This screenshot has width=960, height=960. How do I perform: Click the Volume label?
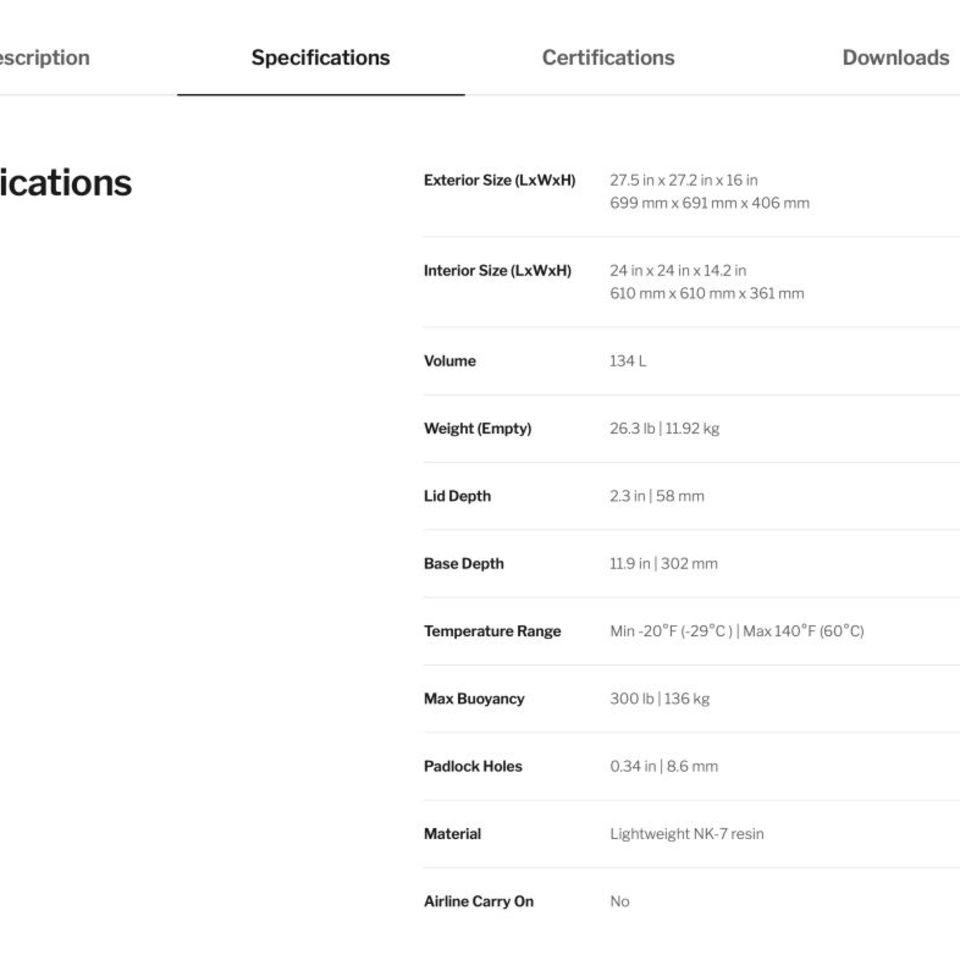[x=449, y=361]
